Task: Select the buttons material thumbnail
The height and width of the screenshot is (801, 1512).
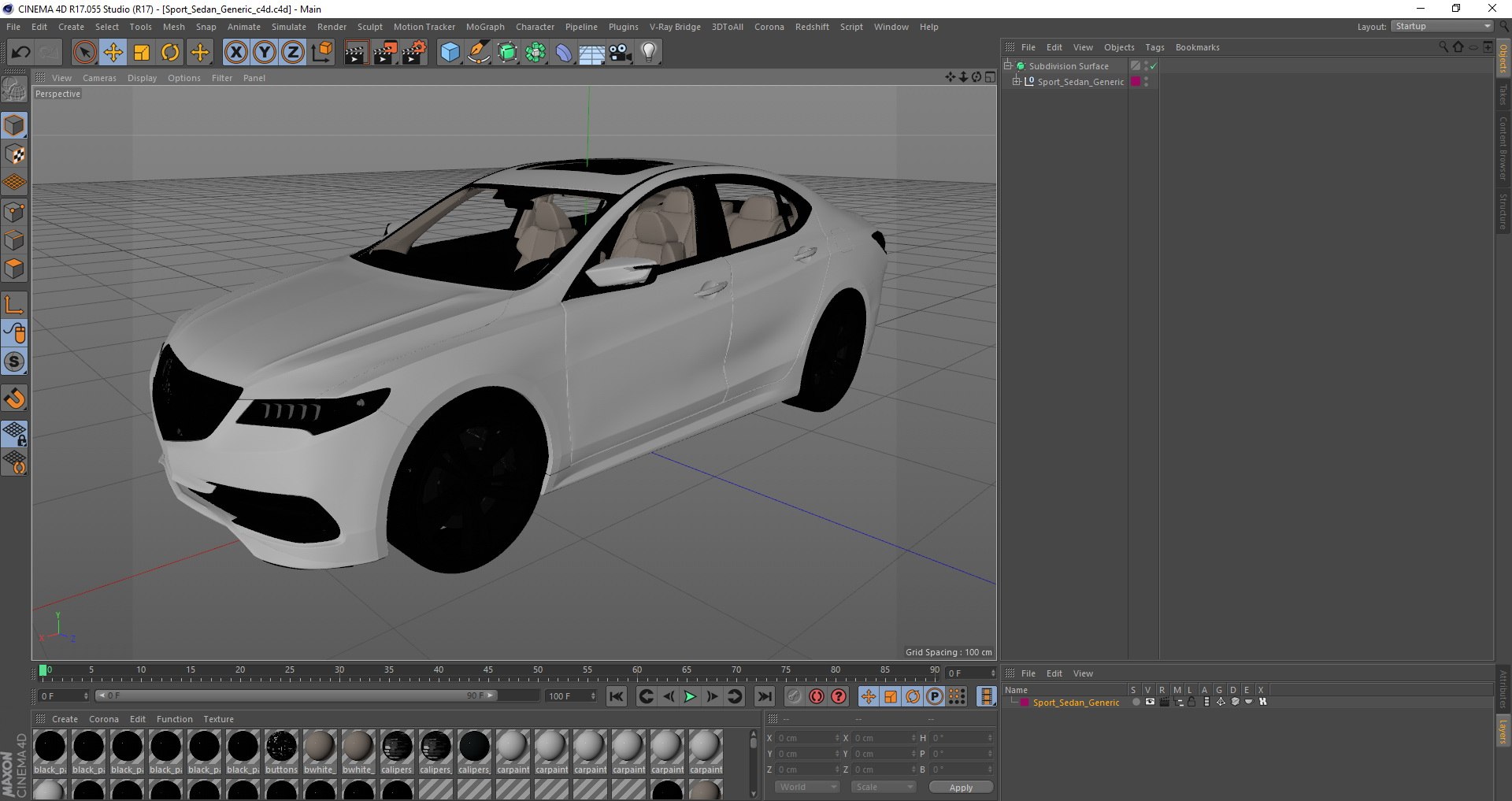Action: click(x=281, y=751)
